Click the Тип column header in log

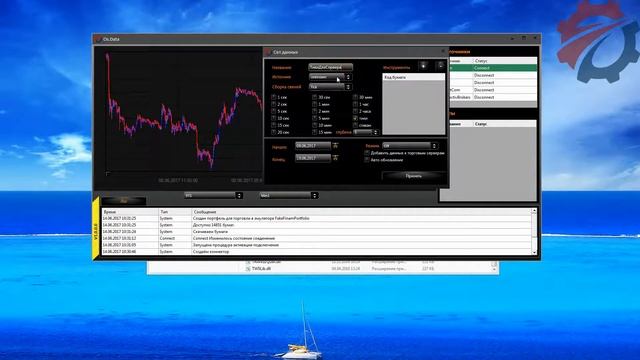175,212
